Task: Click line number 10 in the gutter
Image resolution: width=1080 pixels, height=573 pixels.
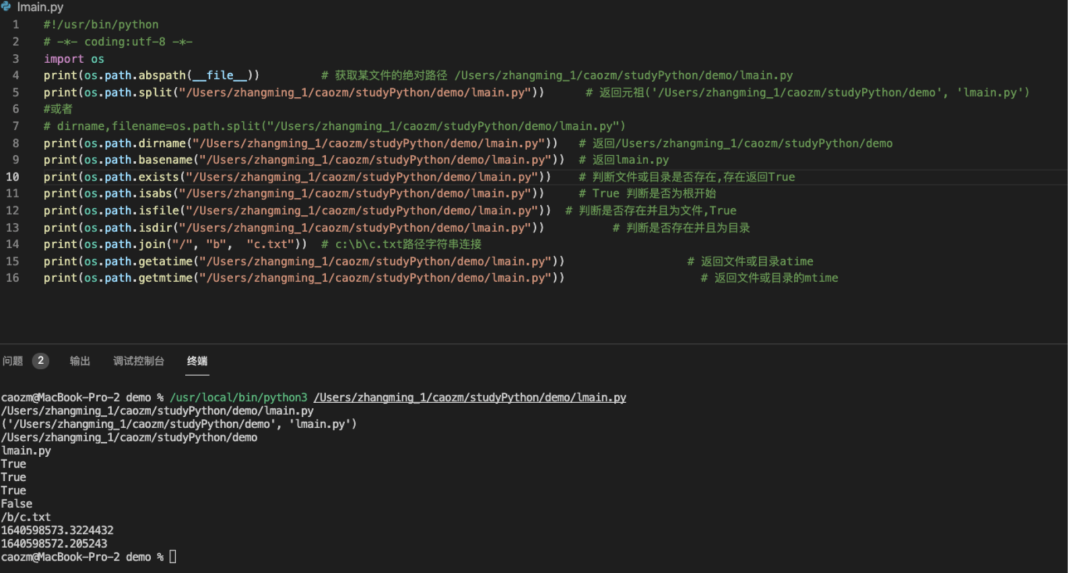Action: 12,177
